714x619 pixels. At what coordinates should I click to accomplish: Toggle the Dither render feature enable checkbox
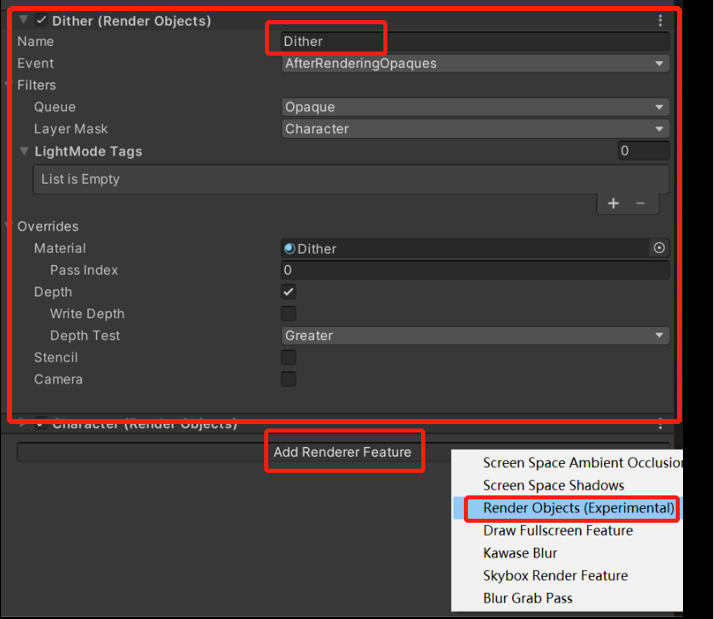tap(41, 20)
